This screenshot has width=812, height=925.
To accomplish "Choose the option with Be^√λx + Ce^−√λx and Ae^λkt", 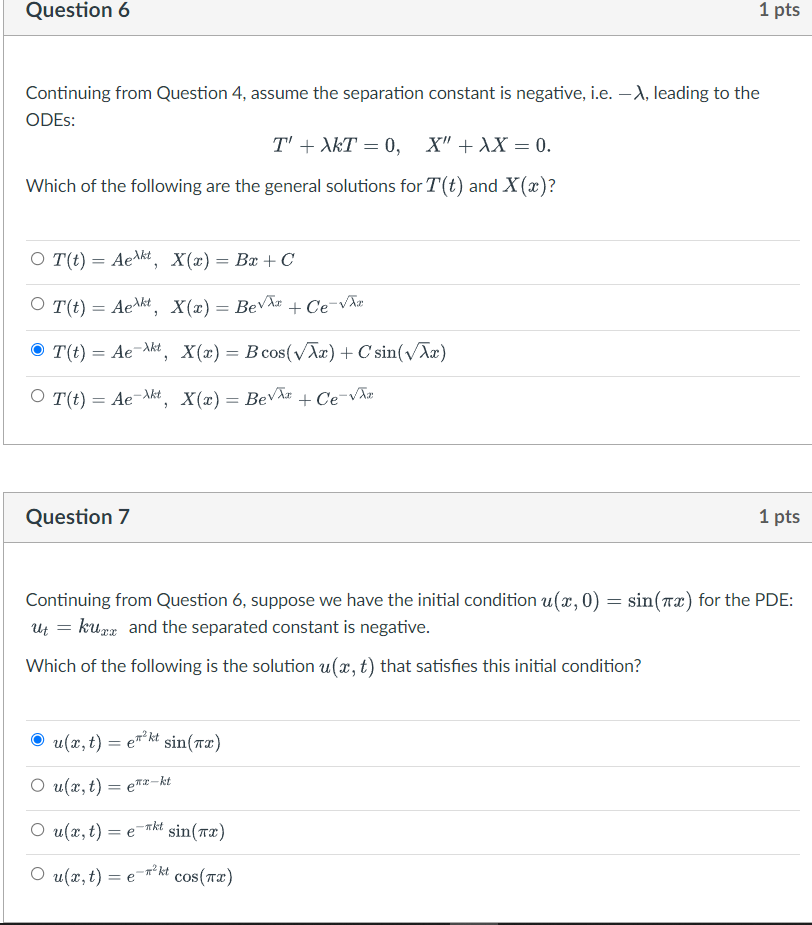I will point(36,304).
